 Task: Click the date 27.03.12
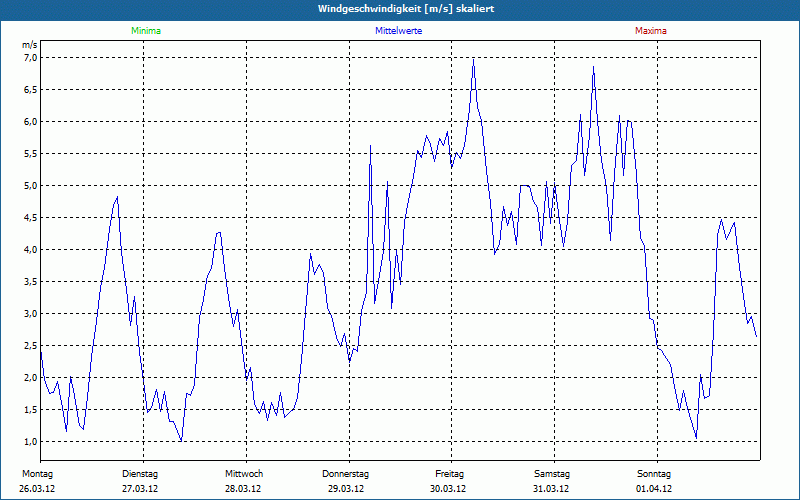pyautogui.click(x=140, y=489)
